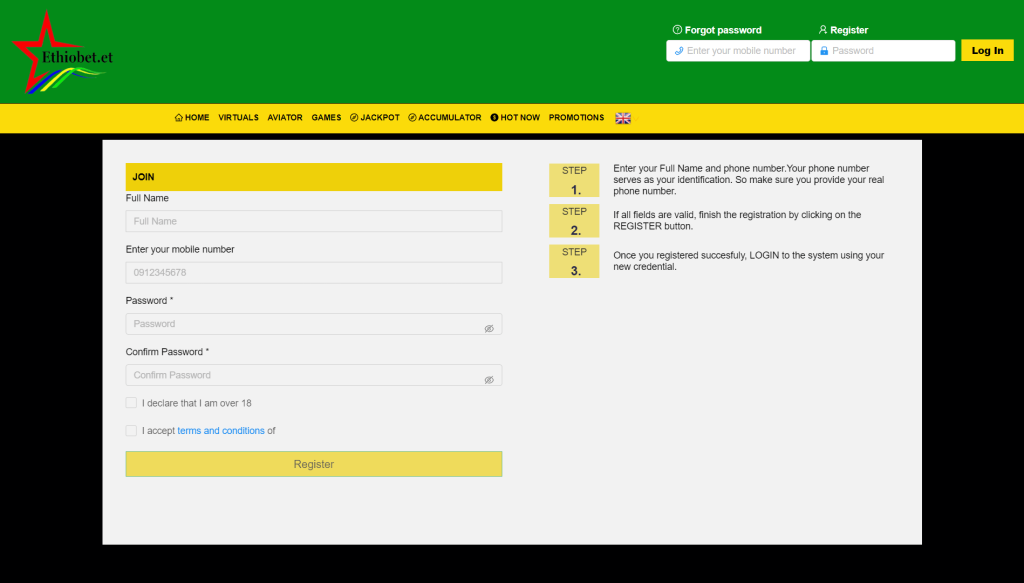The width and height of the screenshot is (1024, 583).
Task: Toggle the Password field visibility eye
Action: 489,328
